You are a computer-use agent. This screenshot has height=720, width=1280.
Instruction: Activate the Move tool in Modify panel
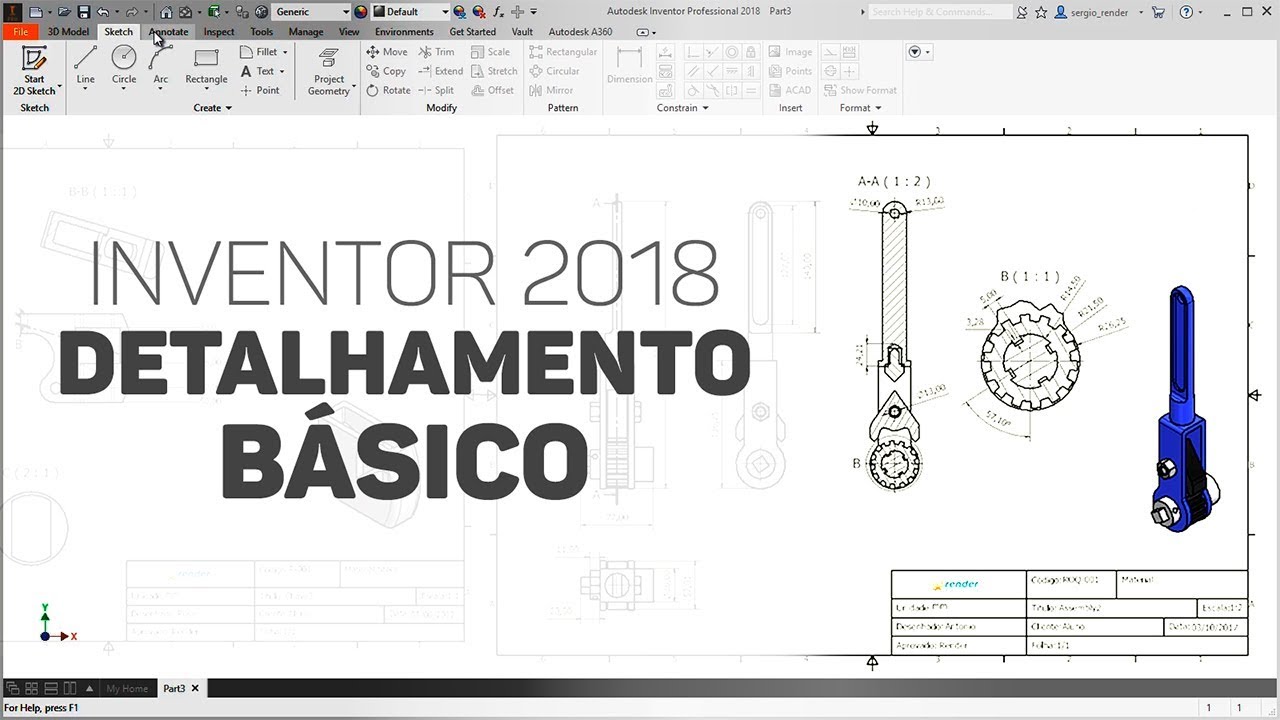point(387,52)
